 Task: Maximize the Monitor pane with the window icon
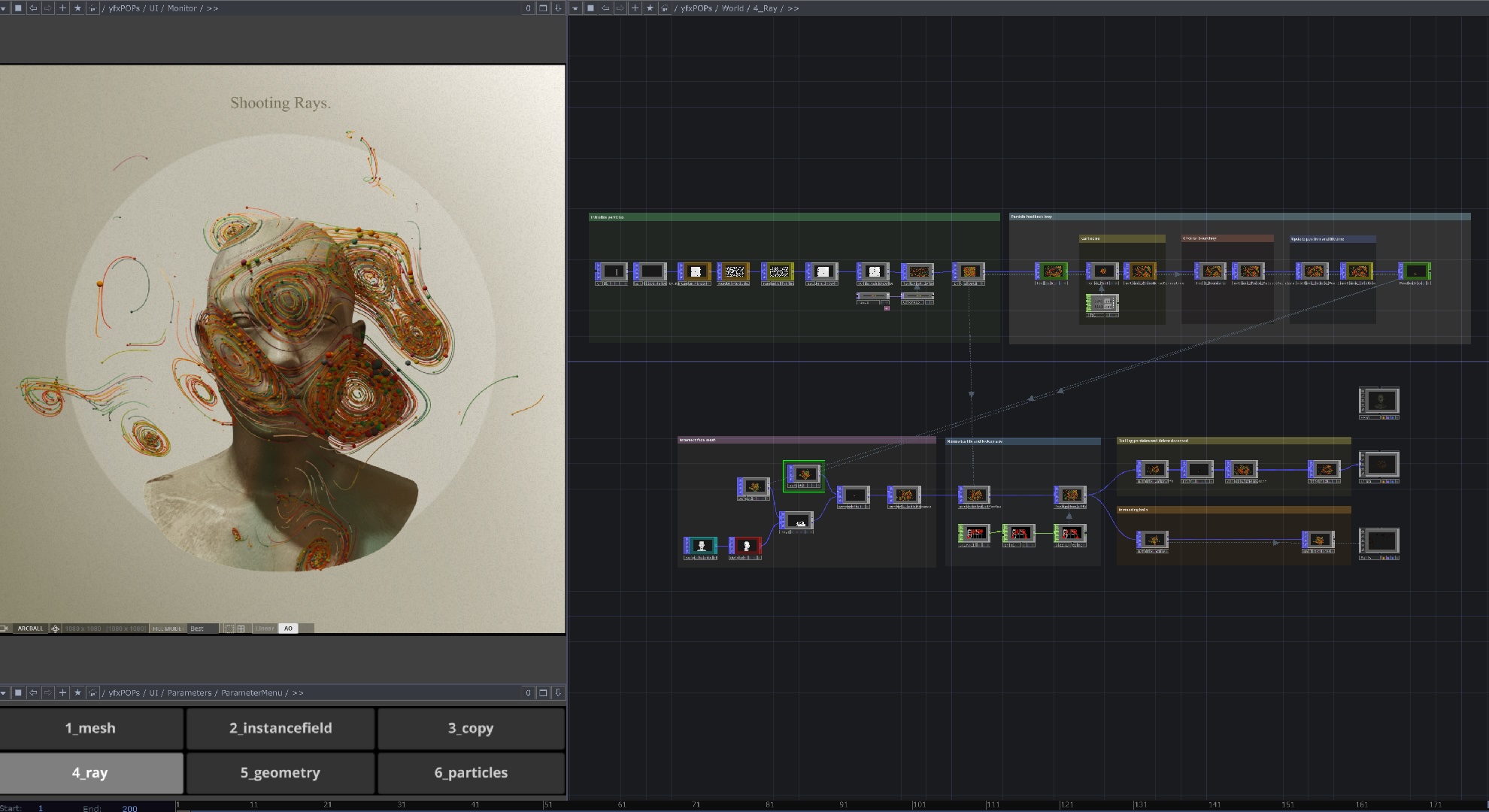click(543, 8)
